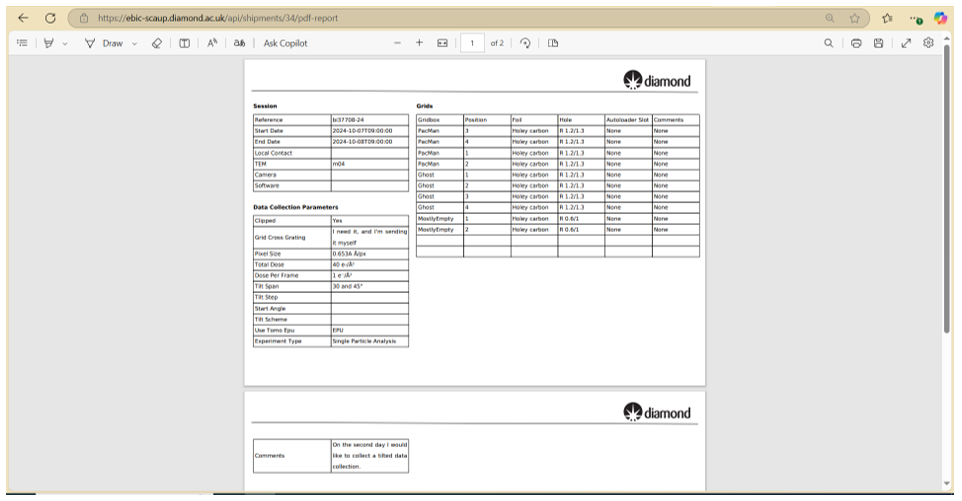Select the Draw tool

click(104, 43)
